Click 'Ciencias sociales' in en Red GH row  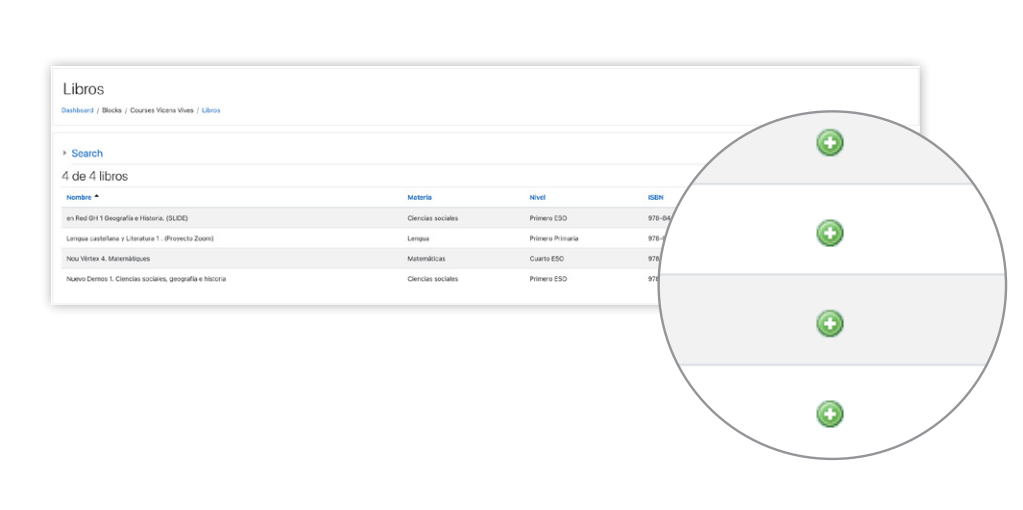point(433,218)
